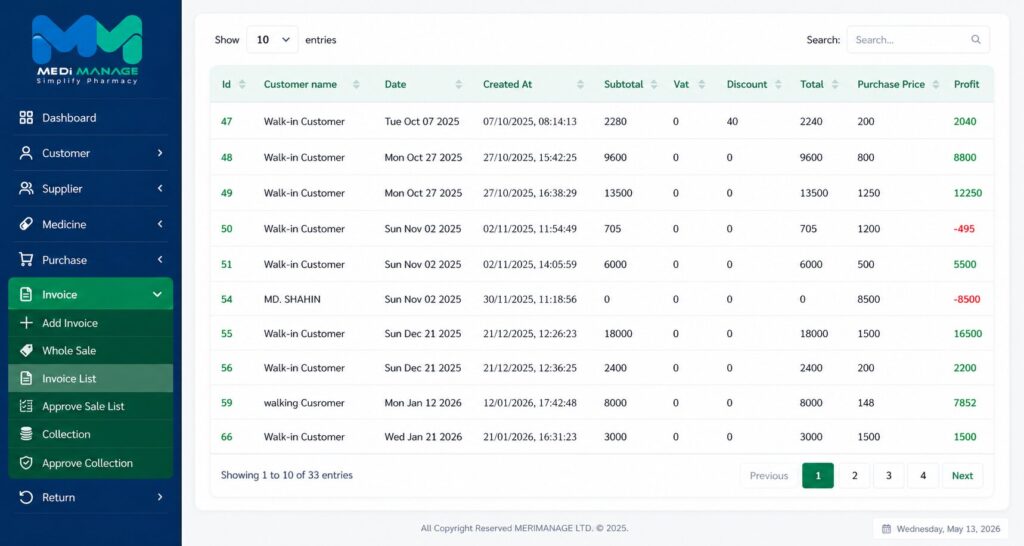Click the Supplier people icon

click(x=26, y=188)
